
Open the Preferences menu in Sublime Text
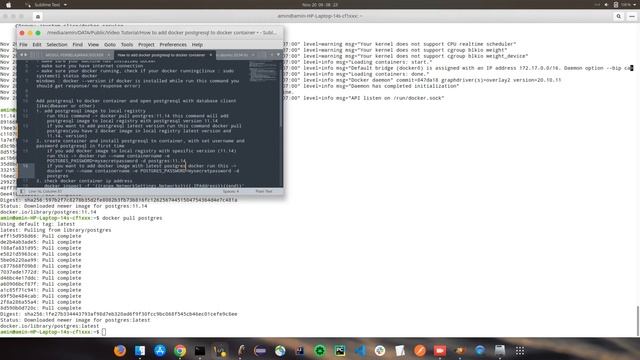click(x=173, y=44)
